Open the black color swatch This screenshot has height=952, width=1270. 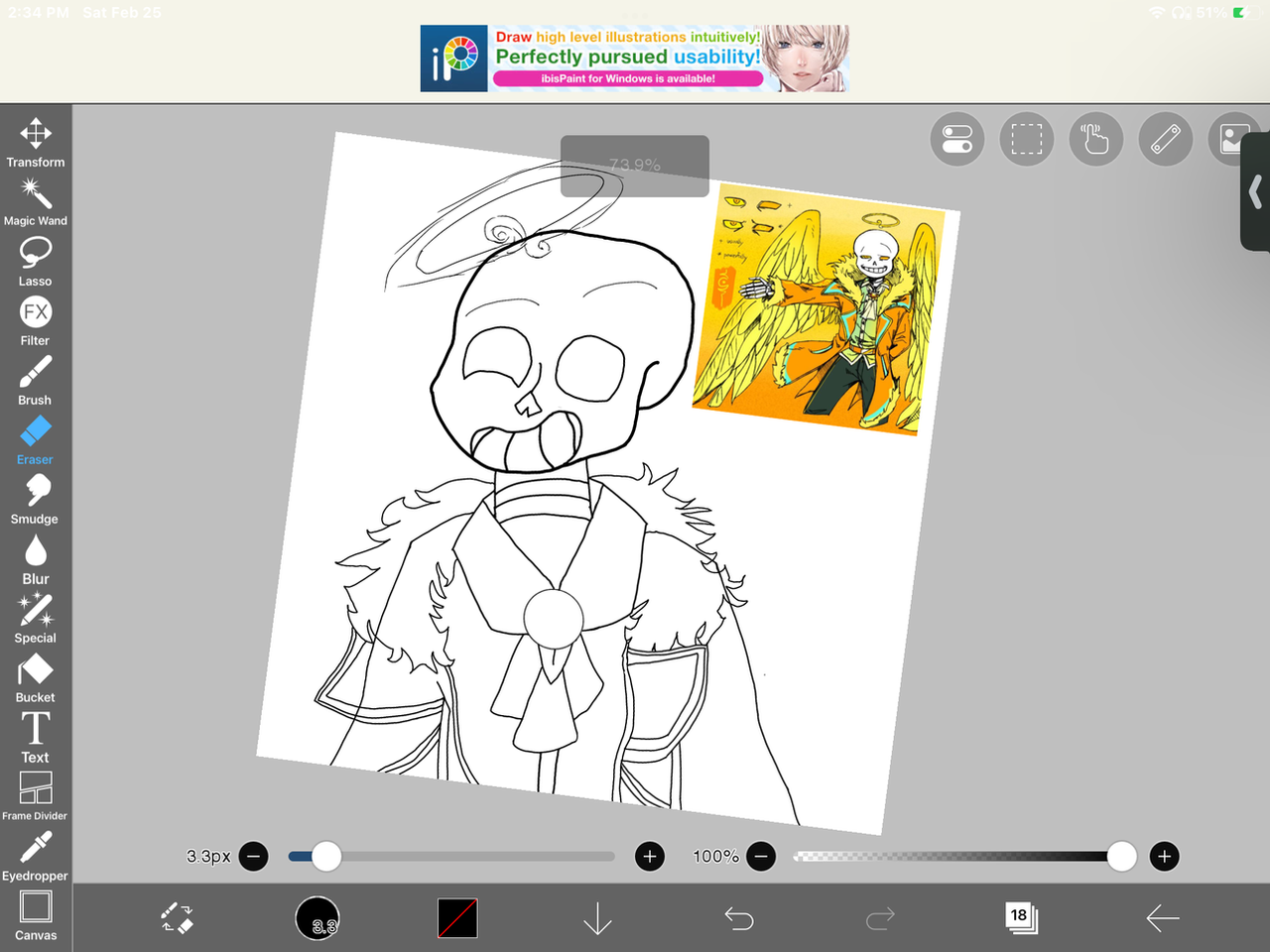pyautogui.click(x=457, y=918)
